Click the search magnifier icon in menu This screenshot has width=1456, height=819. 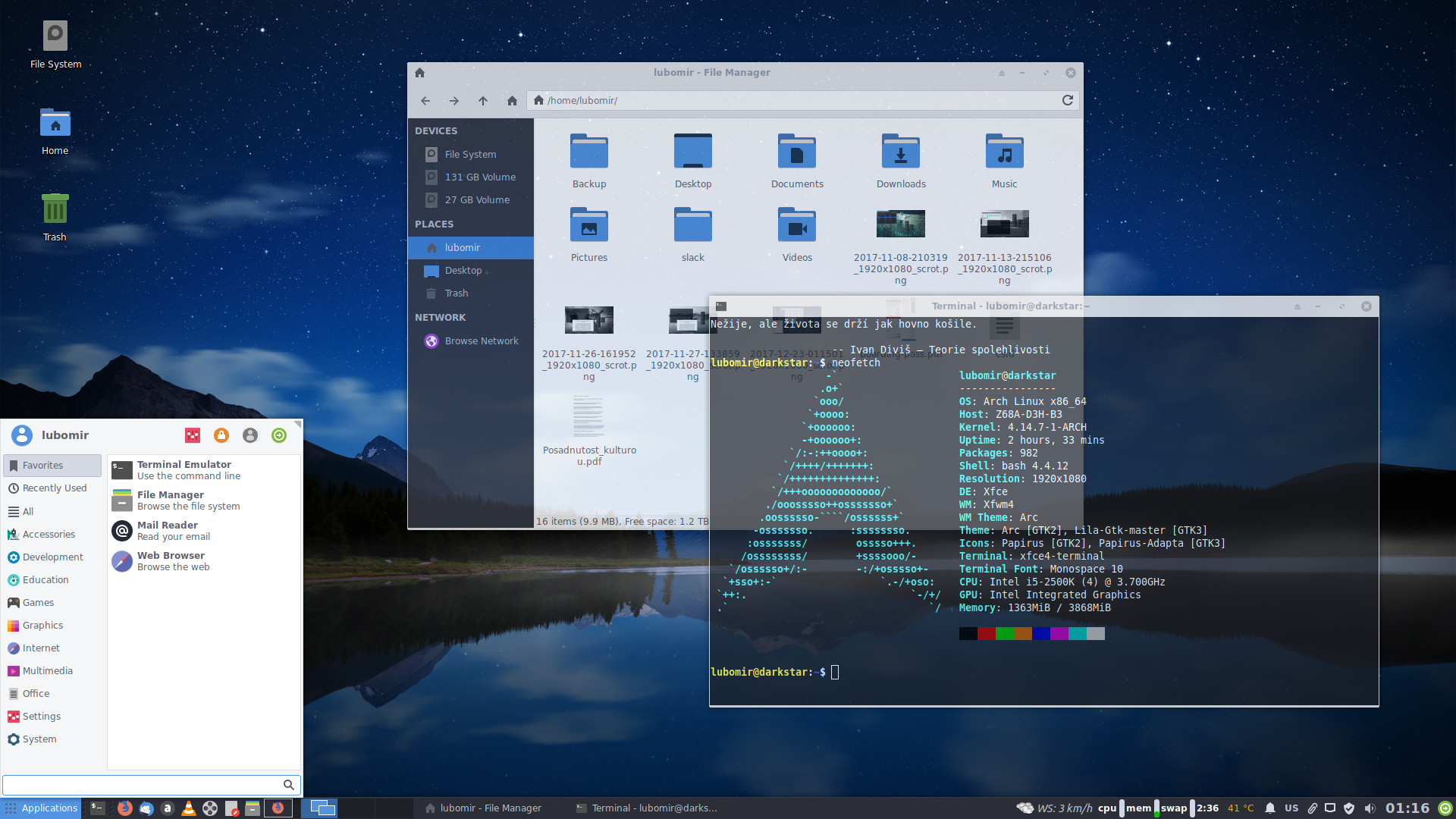(288, 785)
